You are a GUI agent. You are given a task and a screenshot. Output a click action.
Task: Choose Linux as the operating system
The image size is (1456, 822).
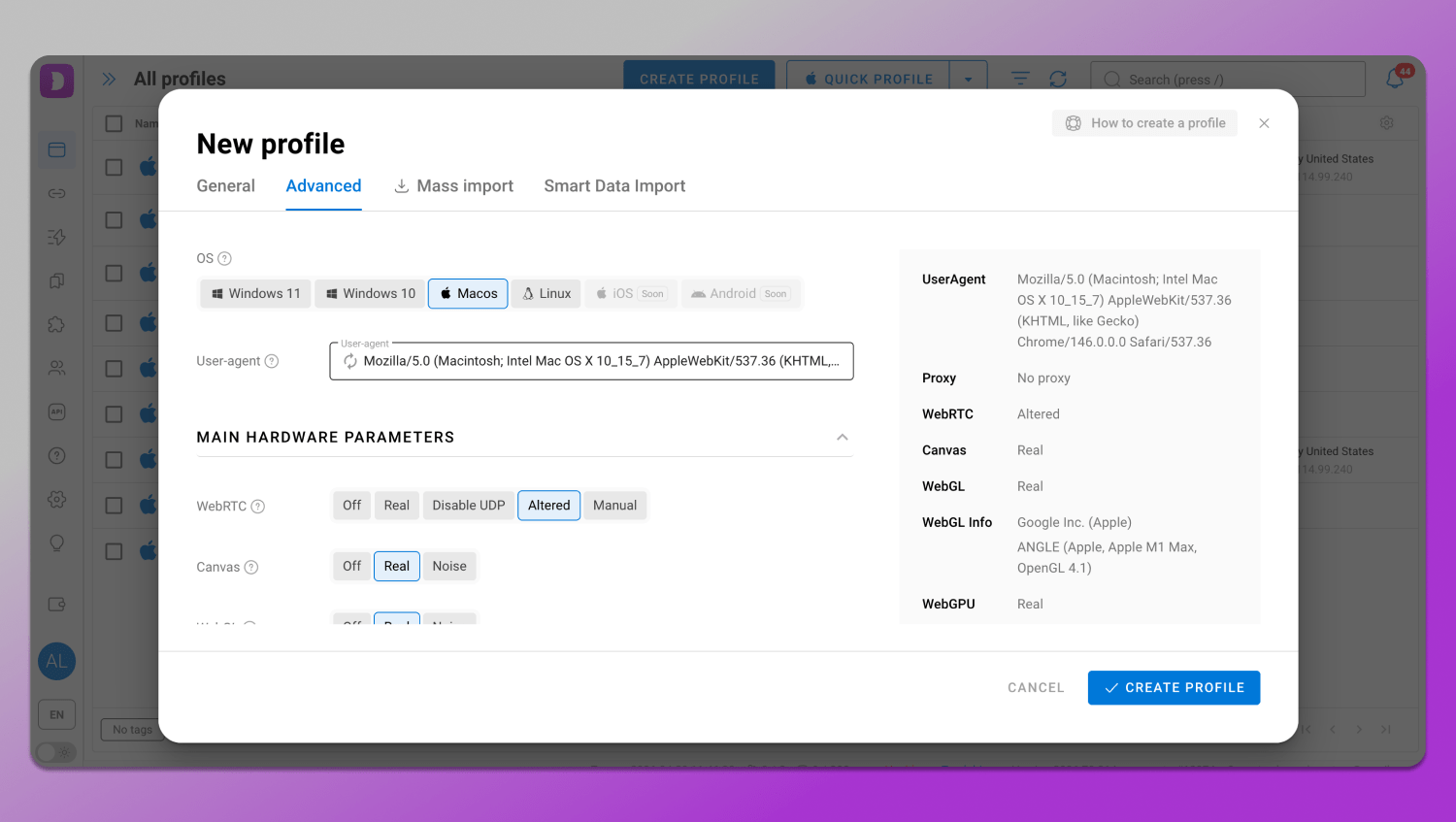point(546,294)
